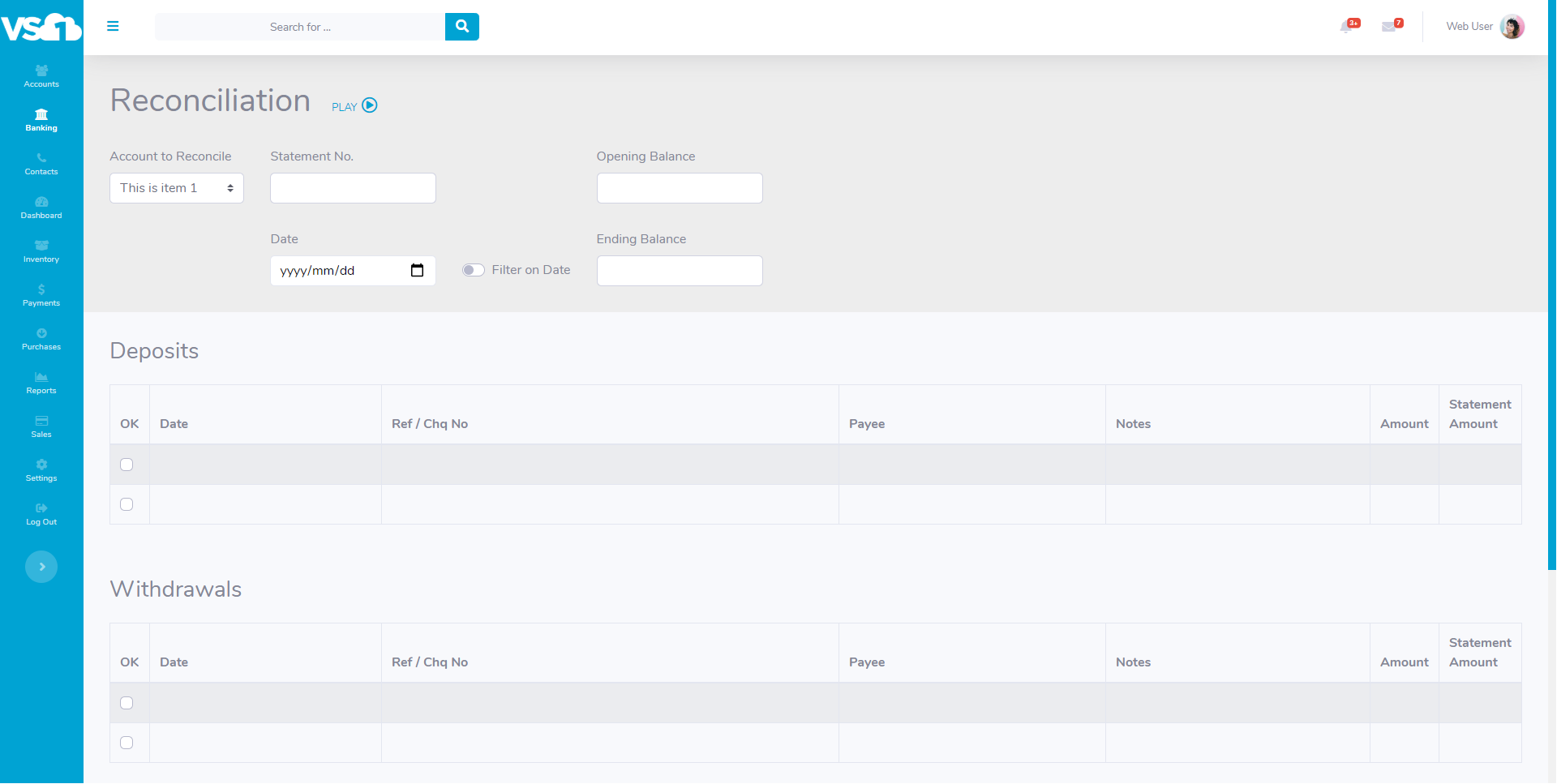
Task: Click into the Opening Balance field
Action: 679,188
